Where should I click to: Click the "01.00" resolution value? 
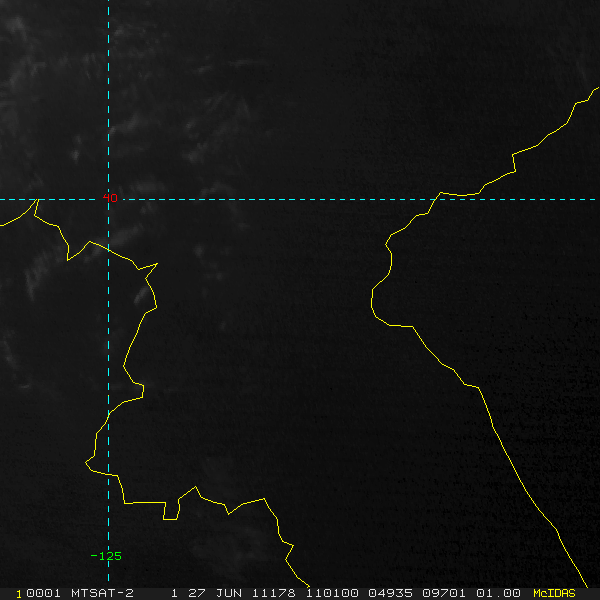pos(497,593)
